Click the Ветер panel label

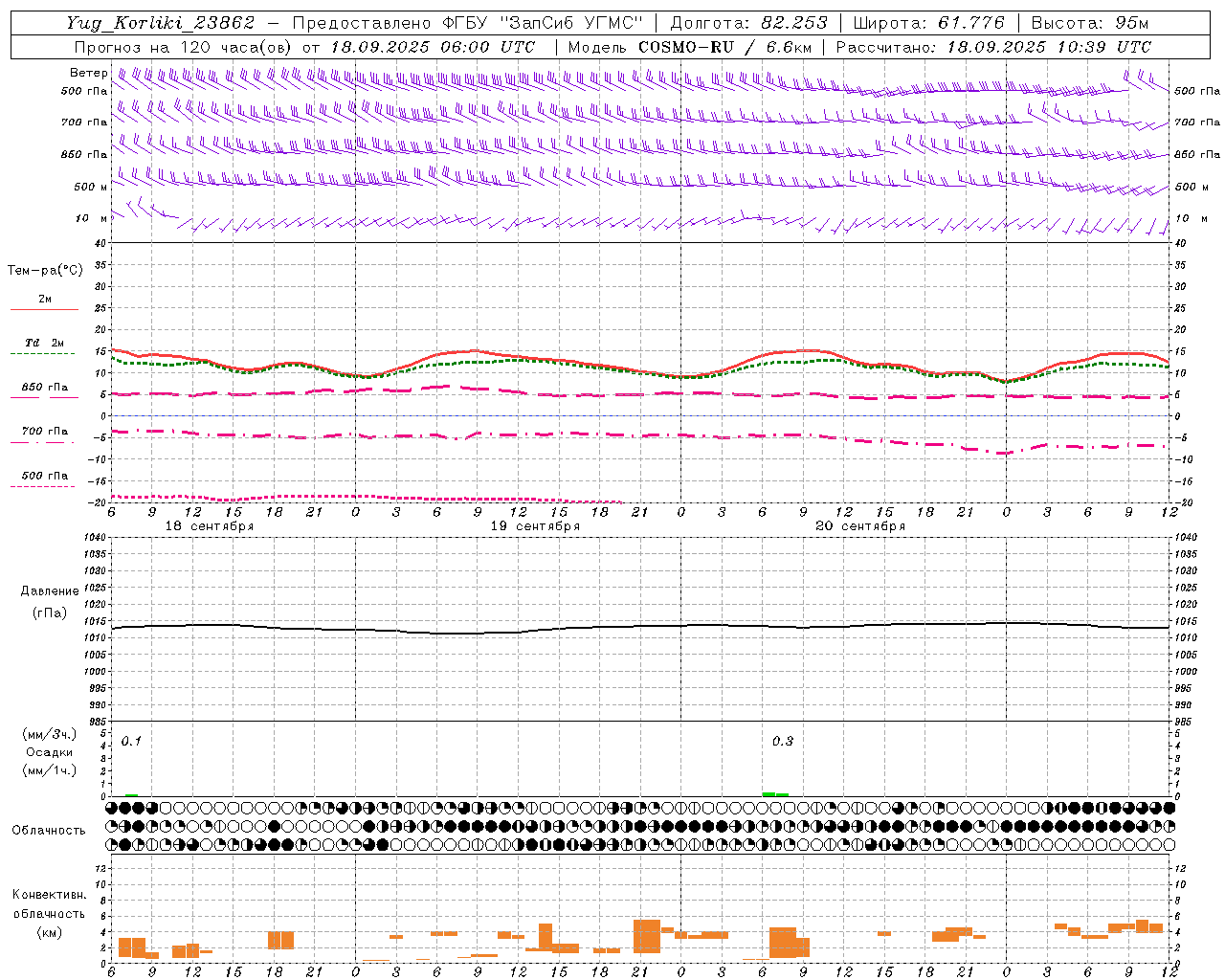pyautogui.click(x=88, y=73)
